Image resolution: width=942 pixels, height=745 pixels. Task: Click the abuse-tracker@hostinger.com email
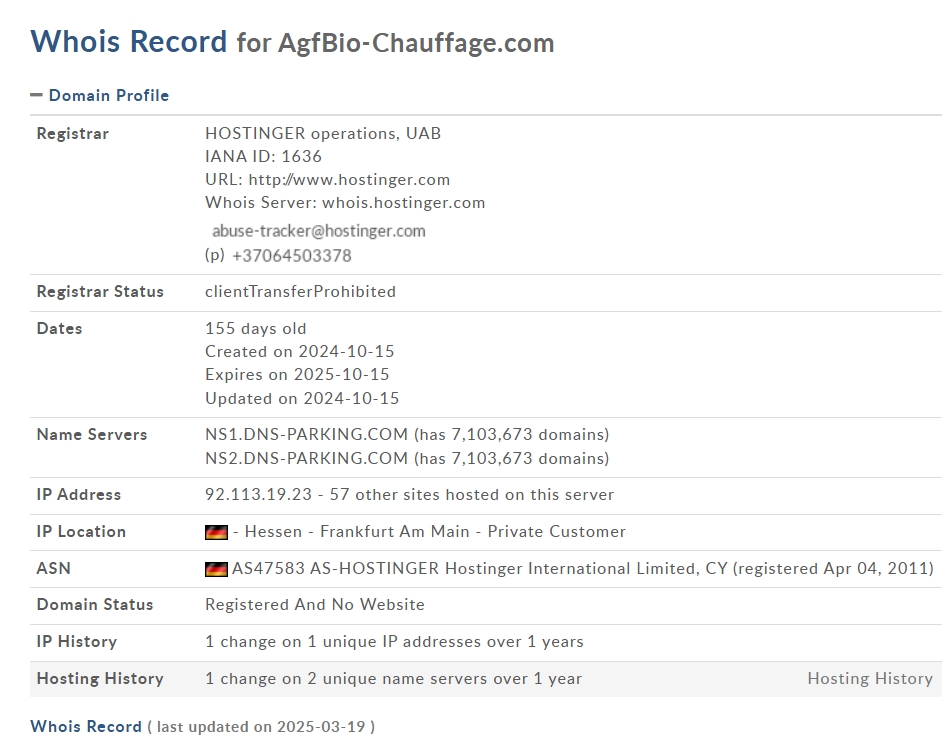click(x=319, y=231)
